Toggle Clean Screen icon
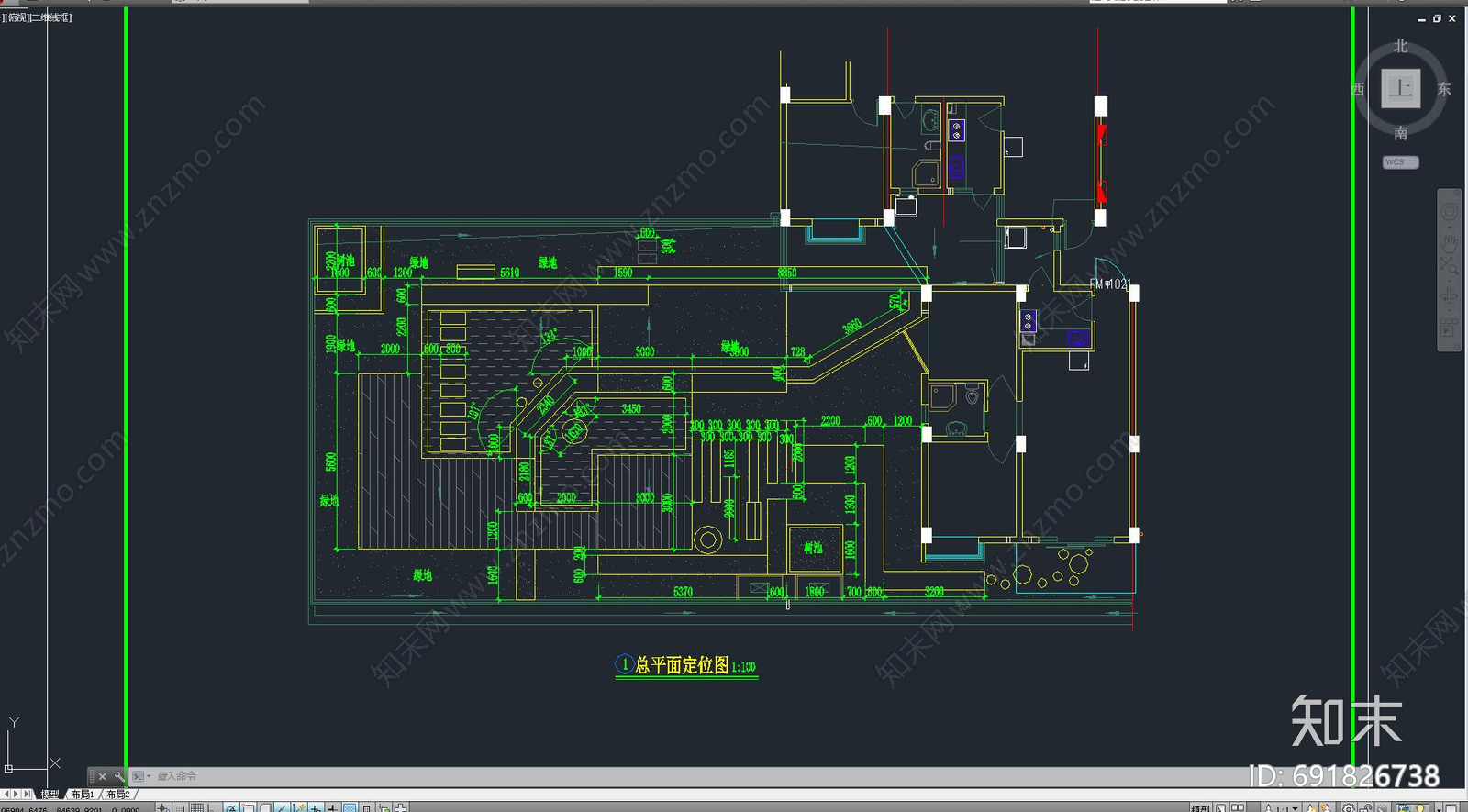This screenshot has height=812, width=1468. coord(1451,807)
